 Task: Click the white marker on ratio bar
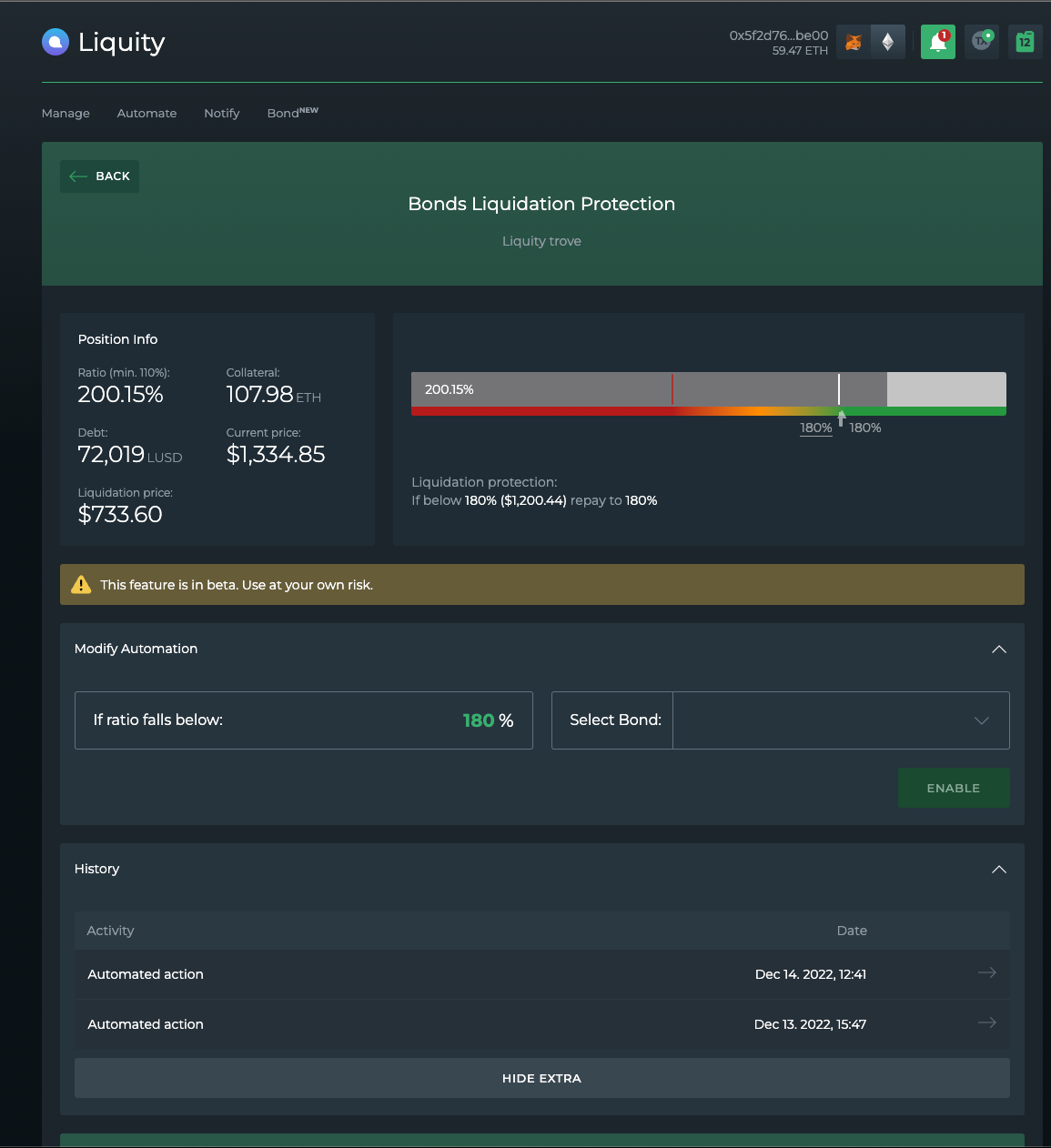point(839,389)
